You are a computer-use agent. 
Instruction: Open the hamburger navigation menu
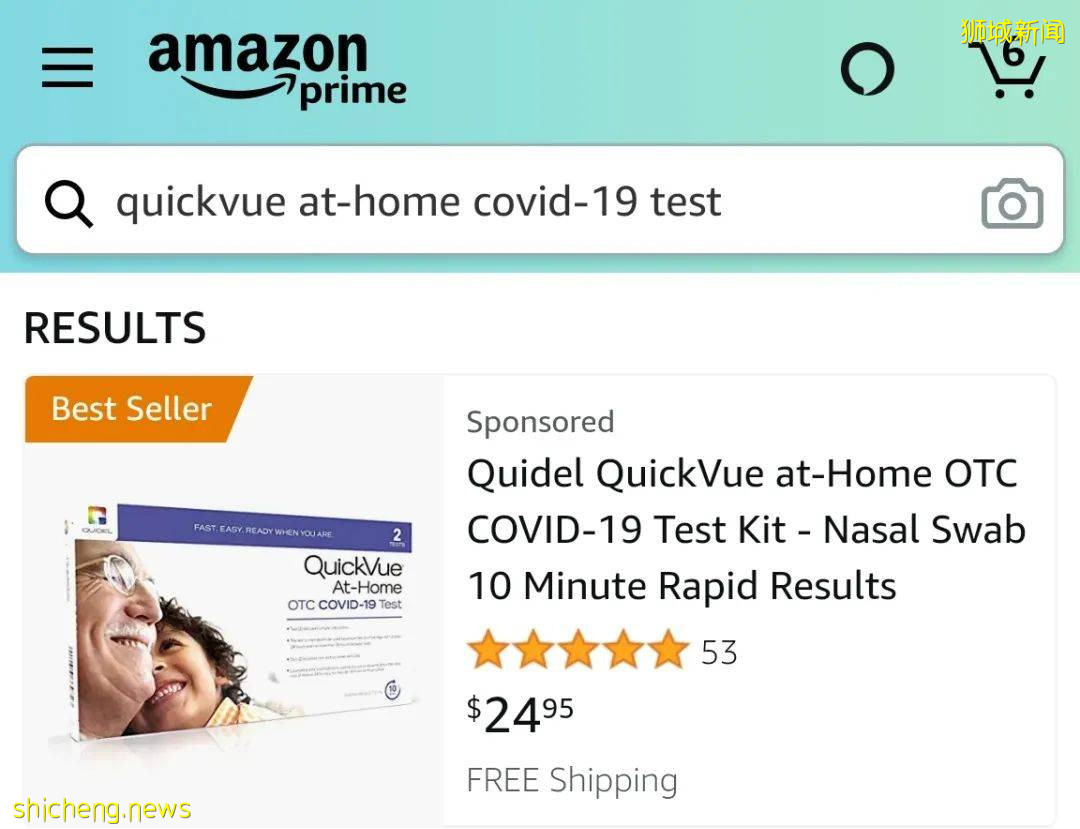pos(67,68)
